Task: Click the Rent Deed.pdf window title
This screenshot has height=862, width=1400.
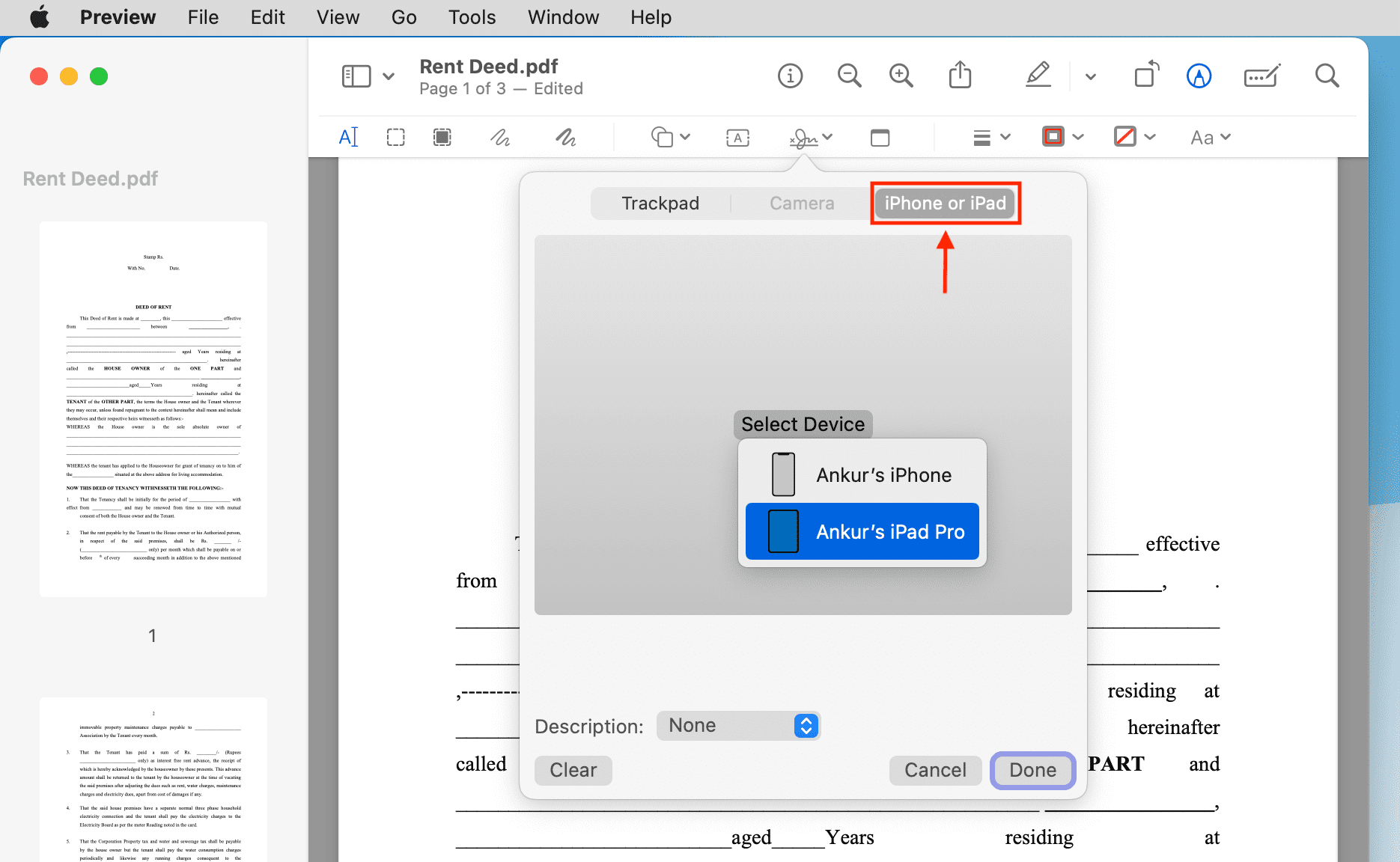Action: (x=489, y=67)
